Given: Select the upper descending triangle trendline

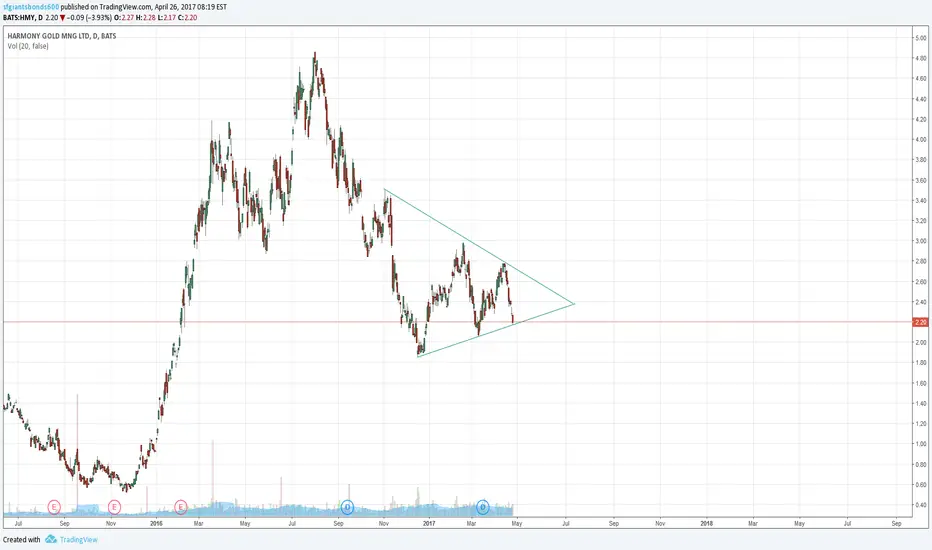Looking at the screenshot, I should [479, 246].
